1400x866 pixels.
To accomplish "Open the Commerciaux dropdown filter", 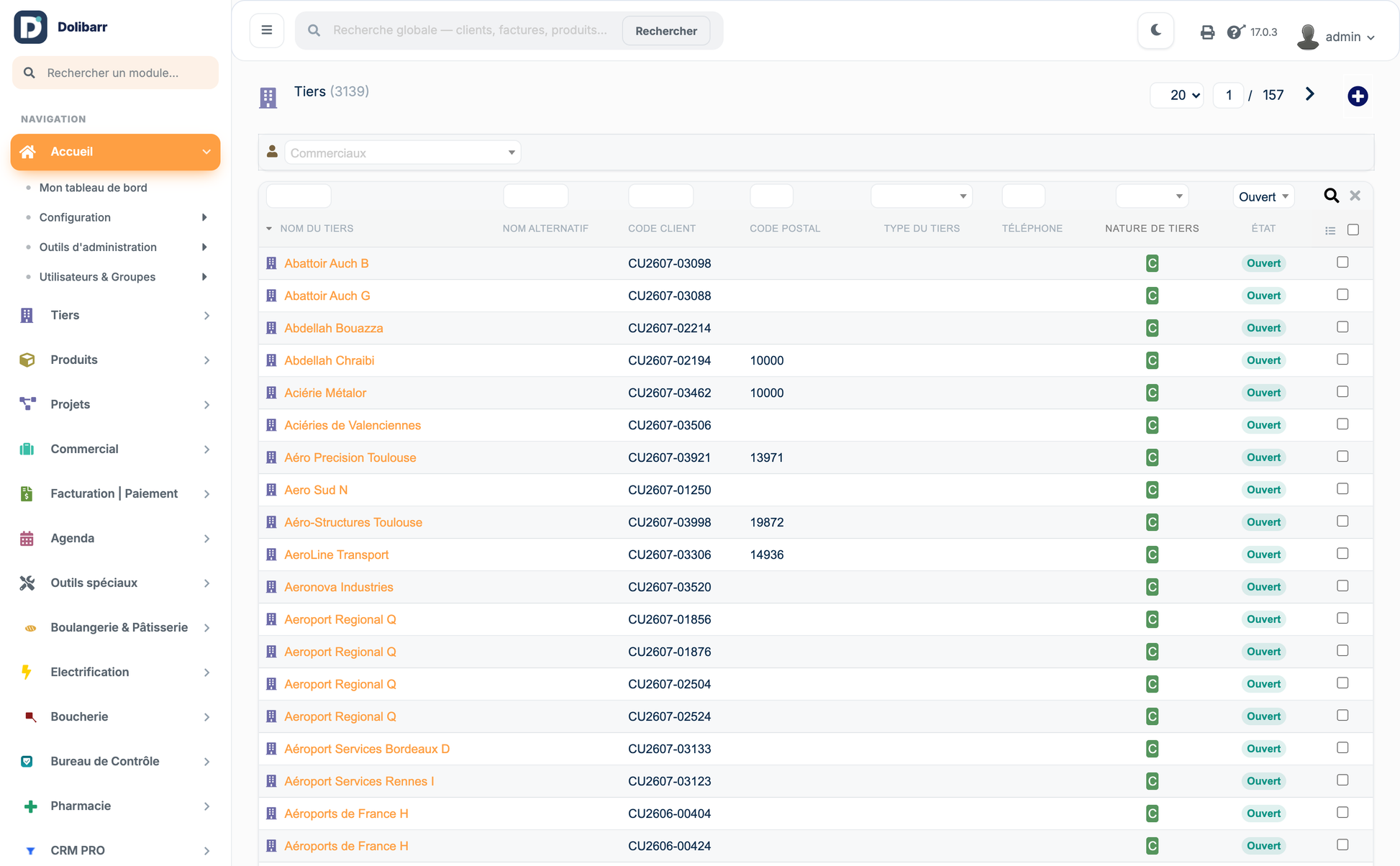I will [x=403, y=152].
